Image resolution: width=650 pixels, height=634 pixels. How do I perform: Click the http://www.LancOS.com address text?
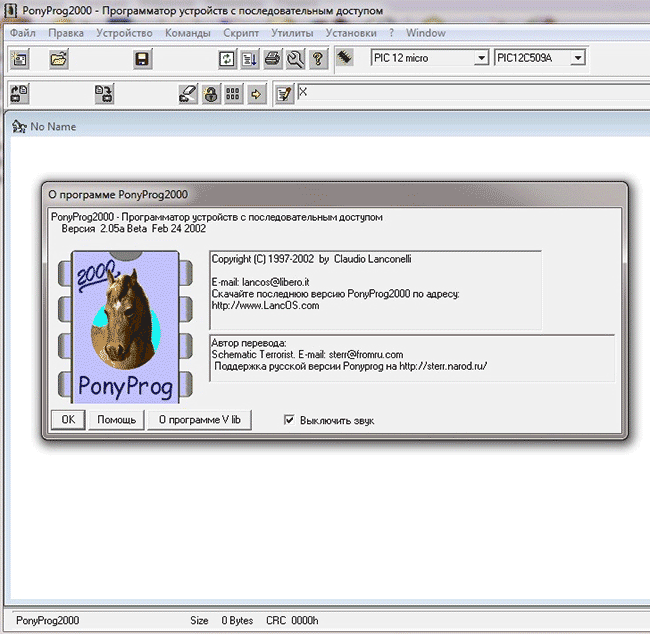tap(265, 306)
